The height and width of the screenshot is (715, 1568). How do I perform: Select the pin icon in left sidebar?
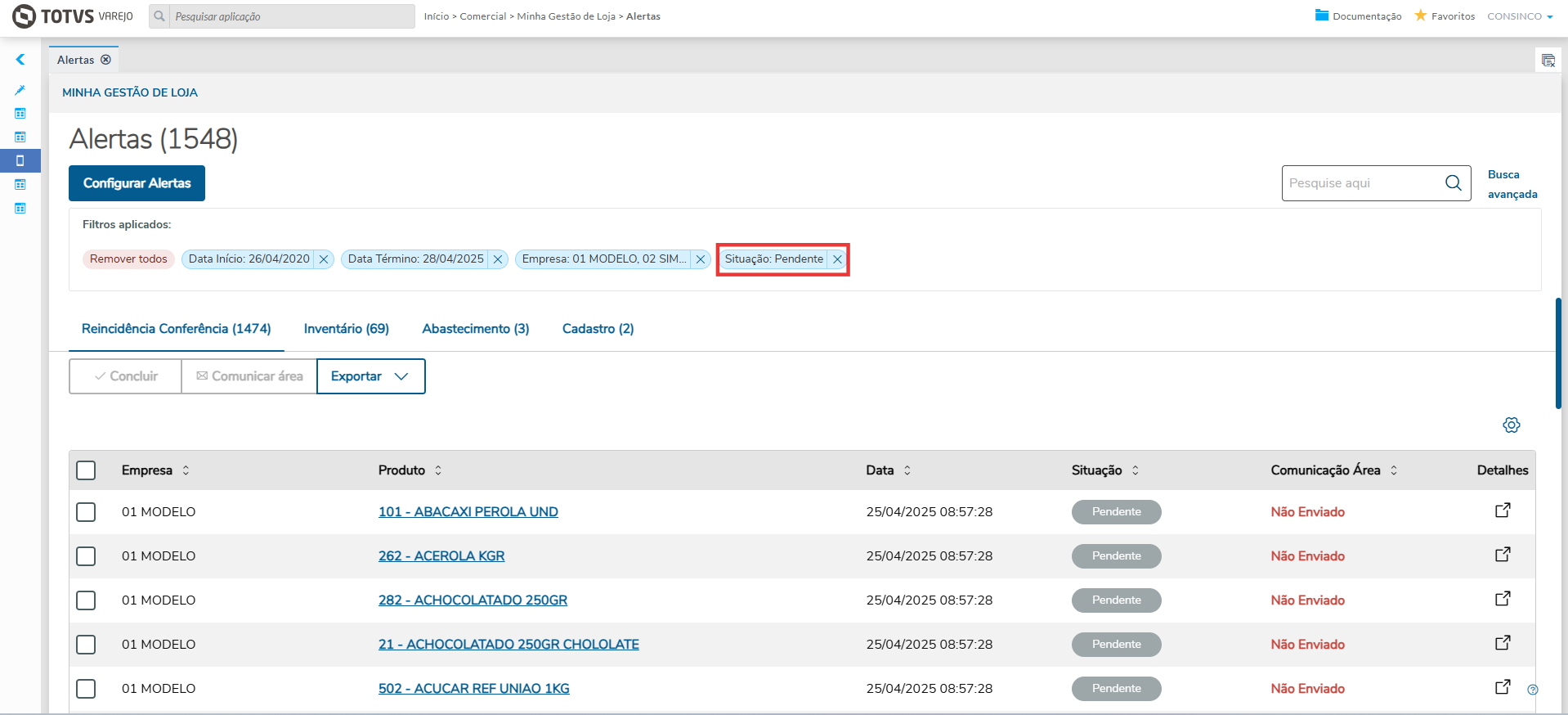(20, 90)
